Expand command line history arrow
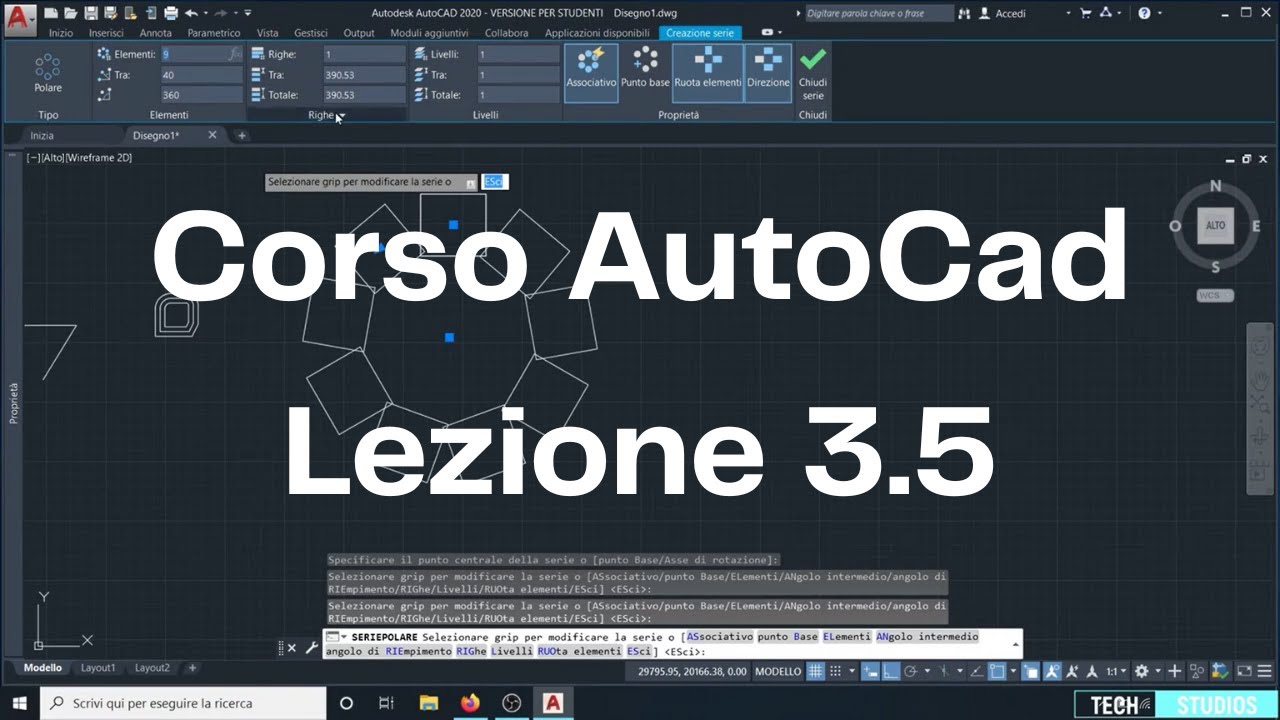1280x720 pixels. (x=1016, y=645)
